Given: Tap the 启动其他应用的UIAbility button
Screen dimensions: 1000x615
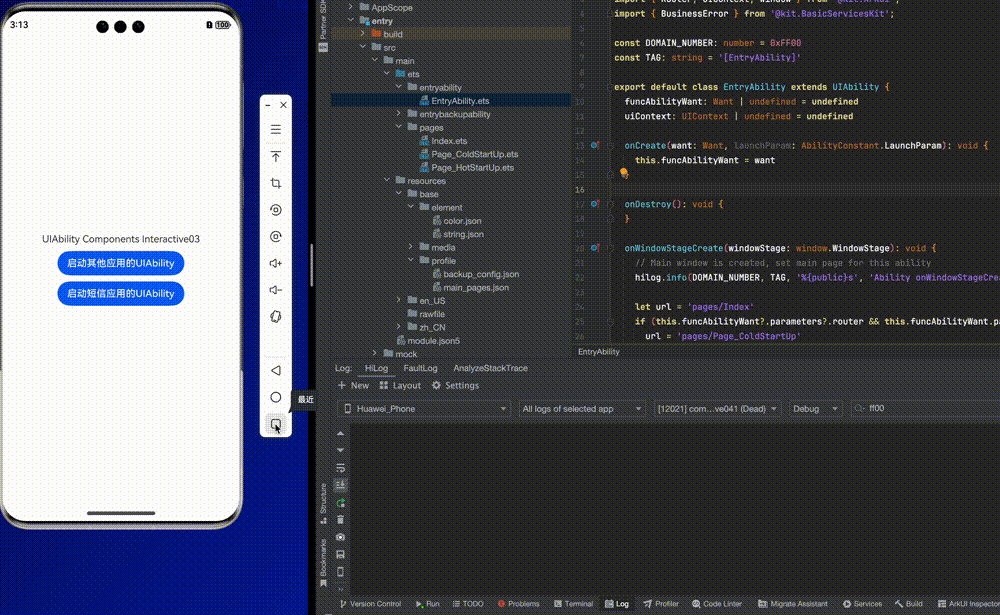Looking at the screenshot, I should (121, 263).
